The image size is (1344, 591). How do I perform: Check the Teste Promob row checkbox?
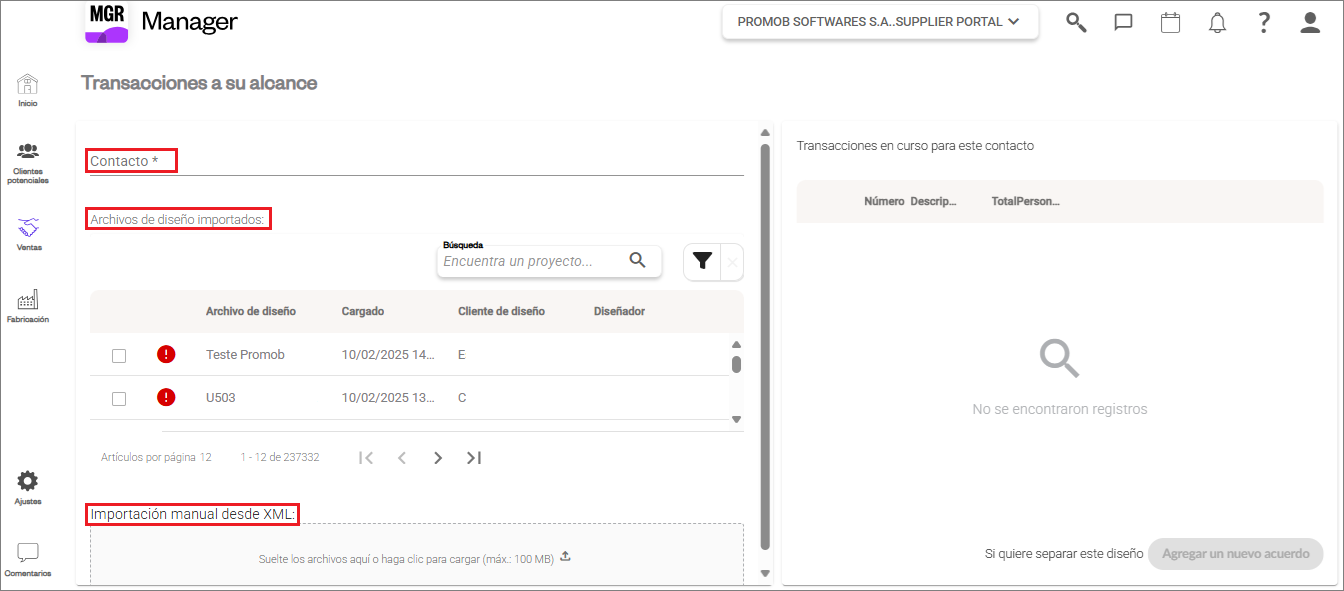(x=119, y=355)
